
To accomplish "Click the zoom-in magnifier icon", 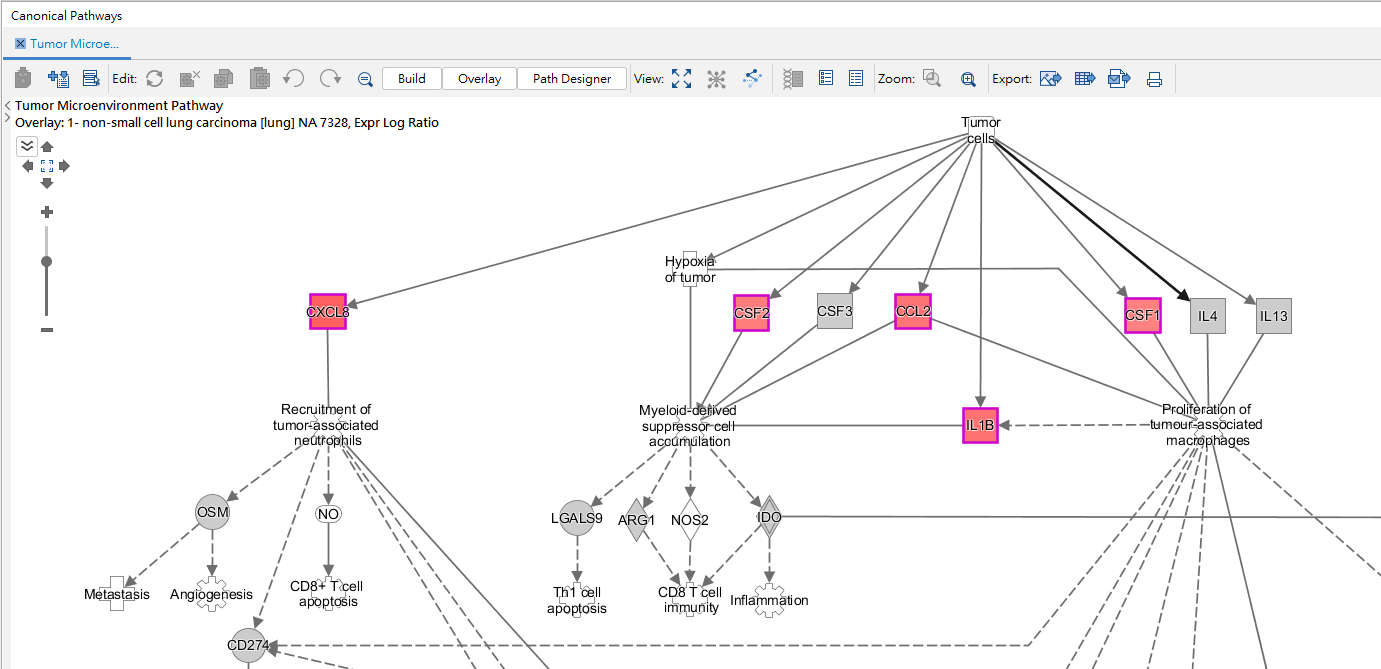I will (x=968, y=79).
